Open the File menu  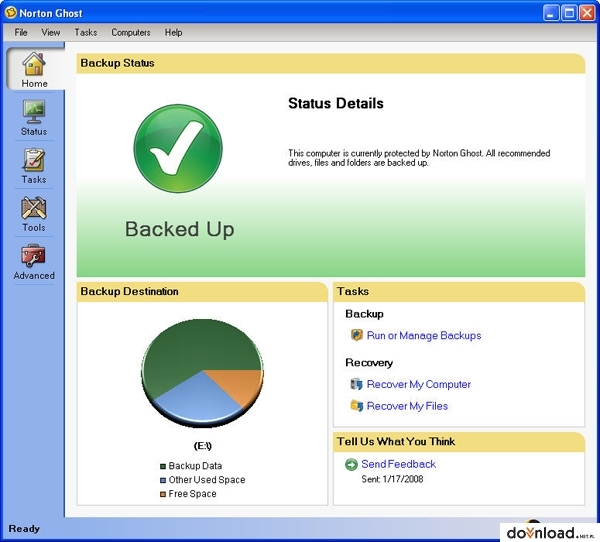click(21, 33)
